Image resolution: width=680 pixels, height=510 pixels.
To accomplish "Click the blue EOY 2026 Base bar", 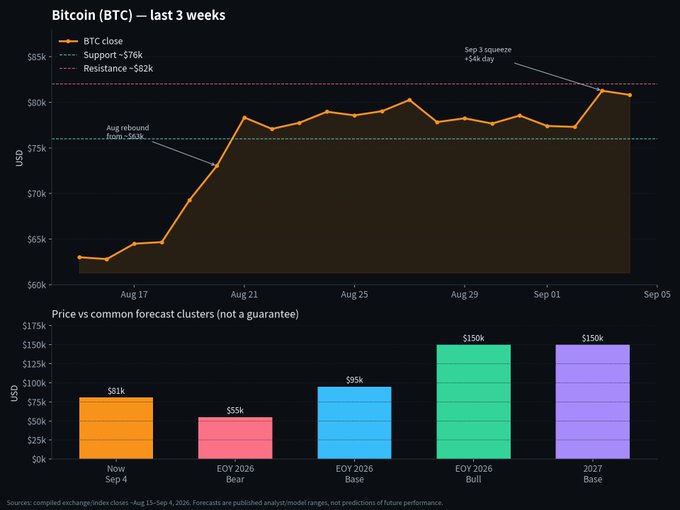I will [x=354, y=423].
